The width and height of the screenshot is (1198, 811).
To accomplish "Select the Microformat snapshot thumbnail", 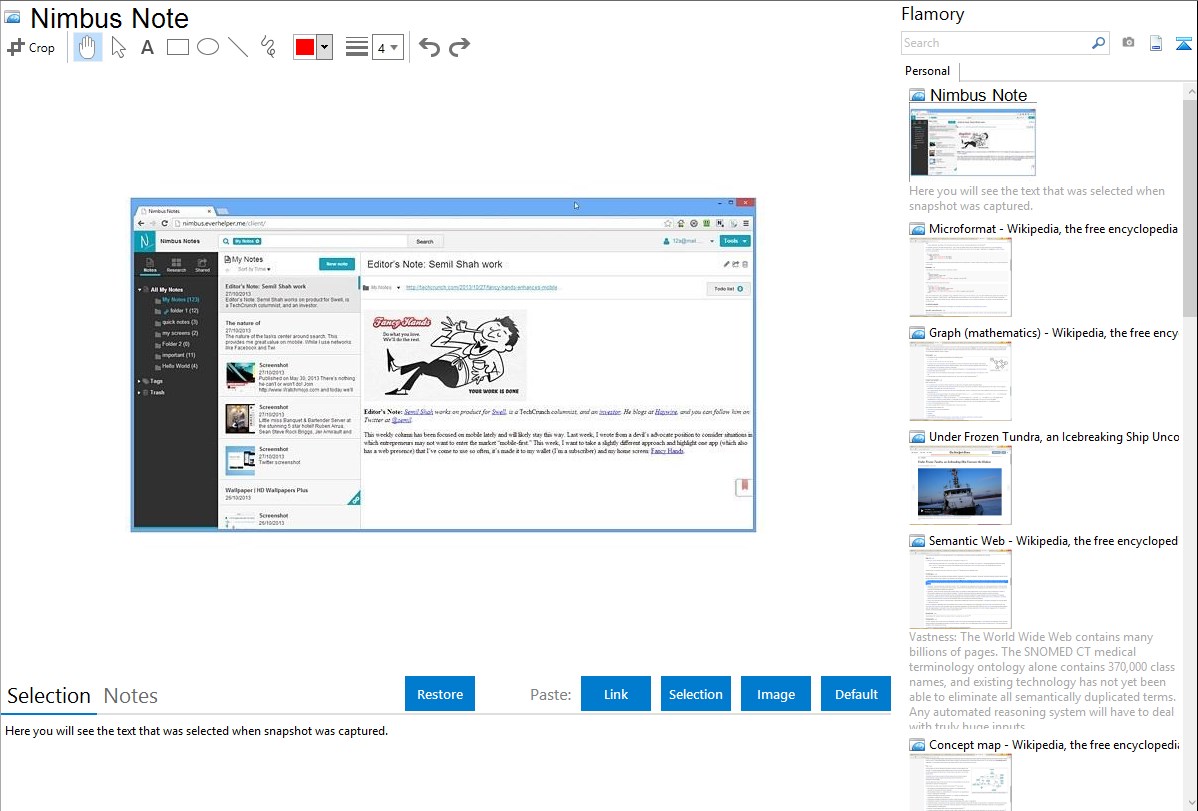I will (960, 277).
